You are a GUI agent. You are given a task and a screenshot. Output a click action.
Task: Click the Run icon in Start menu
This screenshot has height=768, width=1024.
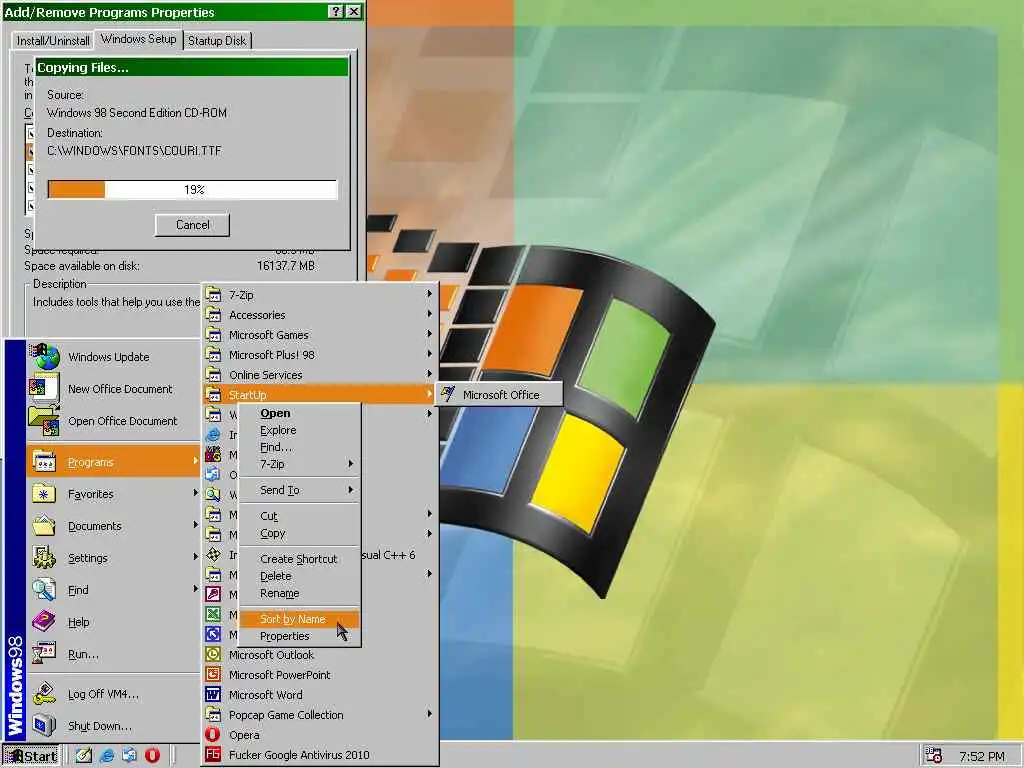click(44, 654)
